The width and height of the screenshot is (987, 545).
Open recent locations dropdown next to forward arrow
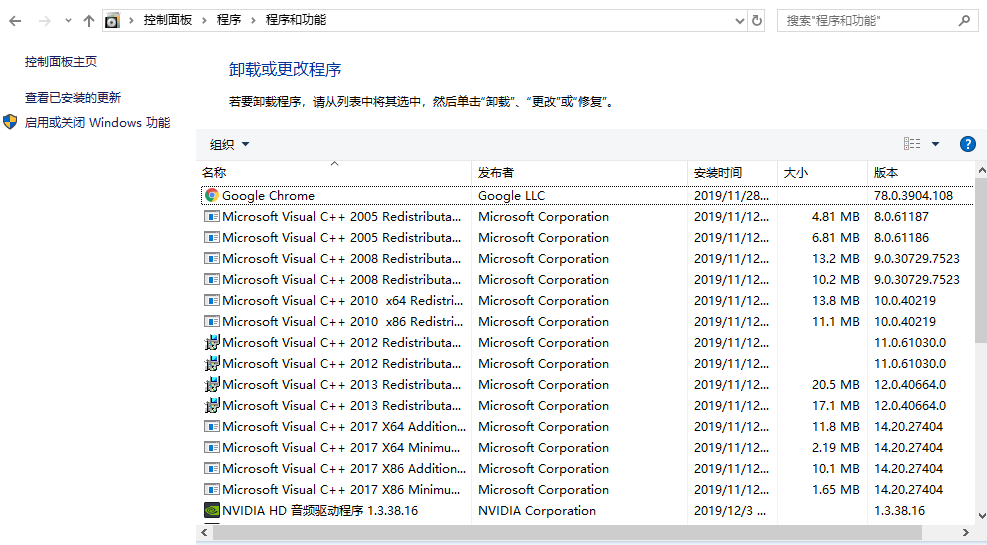[67, 20]
